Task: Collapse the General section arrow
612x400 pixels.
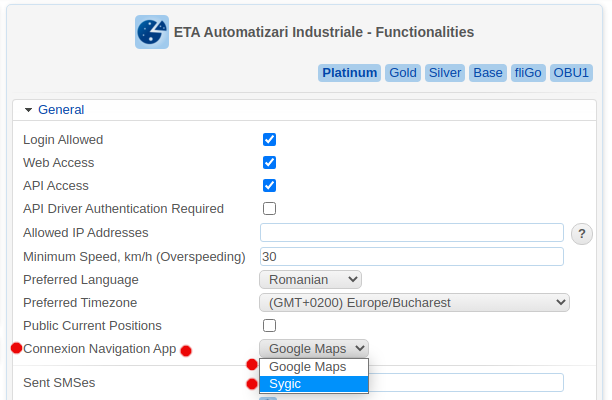Action: tap(29, 110)
